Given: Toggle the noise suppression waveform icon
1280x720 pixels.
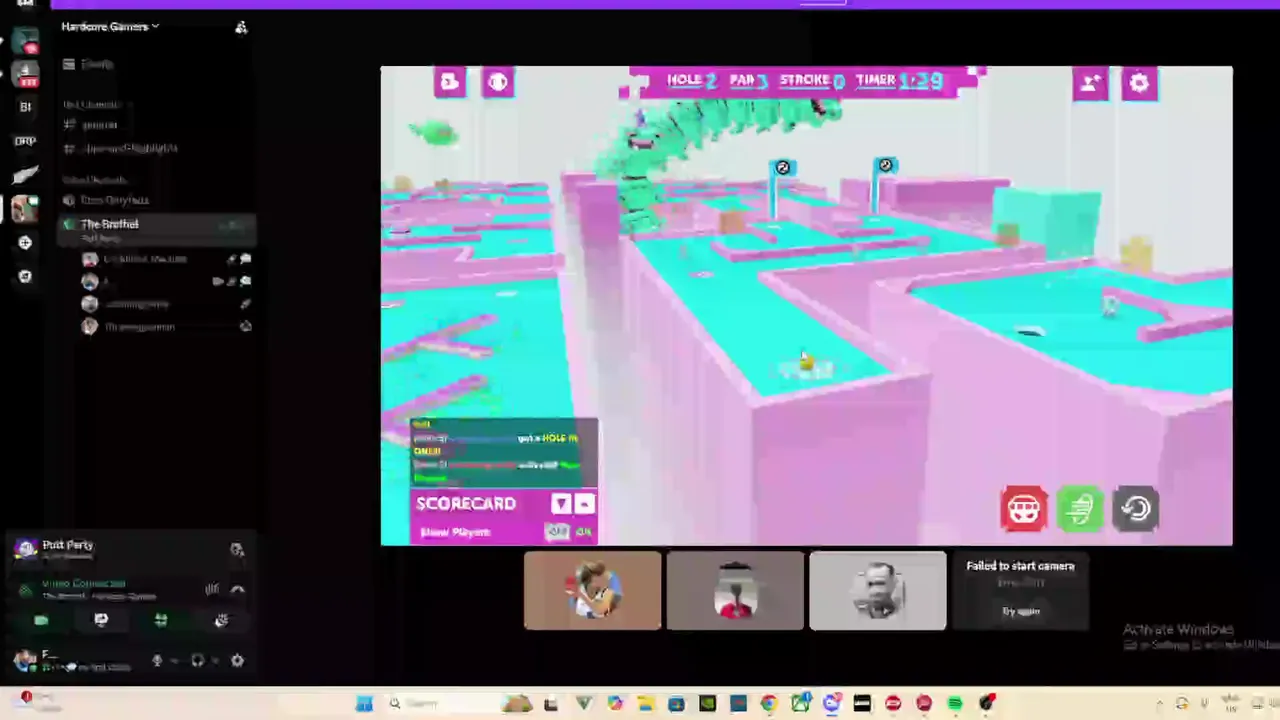Looking at the screenshot, I should (x=212, y=589).
